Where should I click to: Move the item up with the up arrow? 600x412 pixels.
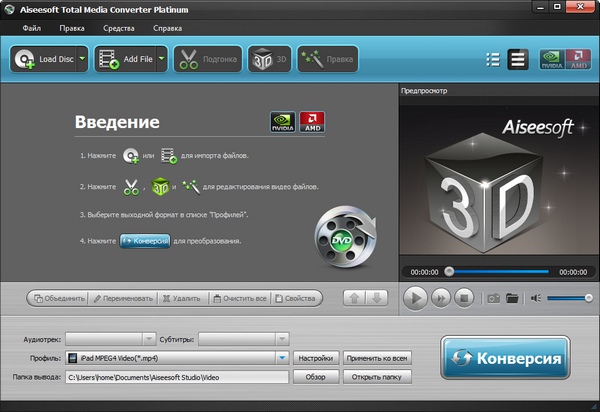point(354,298)
